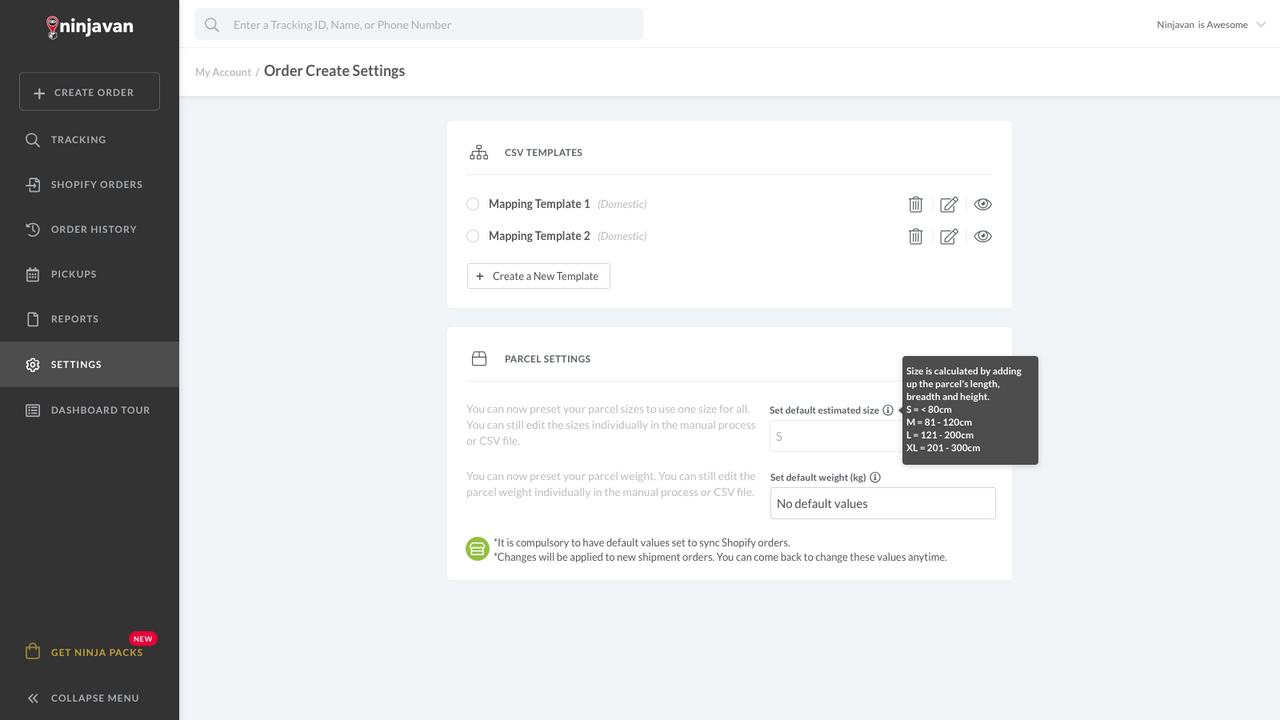
Task: Click the NEW badge on Ninja Packs
Action: click(x=143, y=639)
